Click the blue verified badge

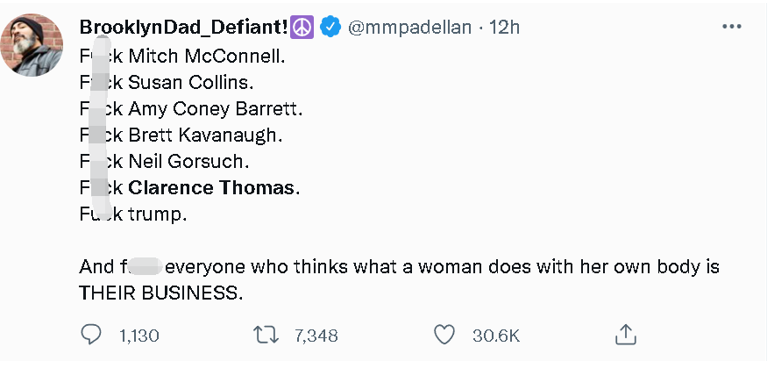tap(330, 27)
